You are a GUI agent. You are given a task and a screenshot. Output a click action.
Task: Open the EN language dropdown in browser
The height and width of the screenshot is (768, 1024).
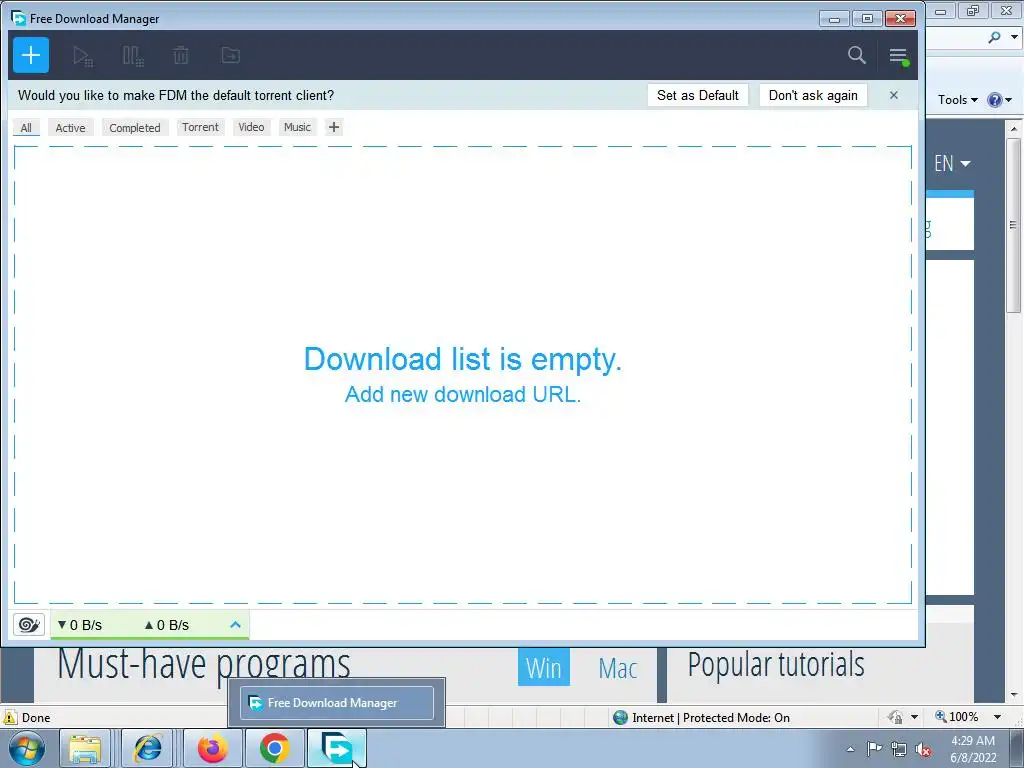coord(952,163)
